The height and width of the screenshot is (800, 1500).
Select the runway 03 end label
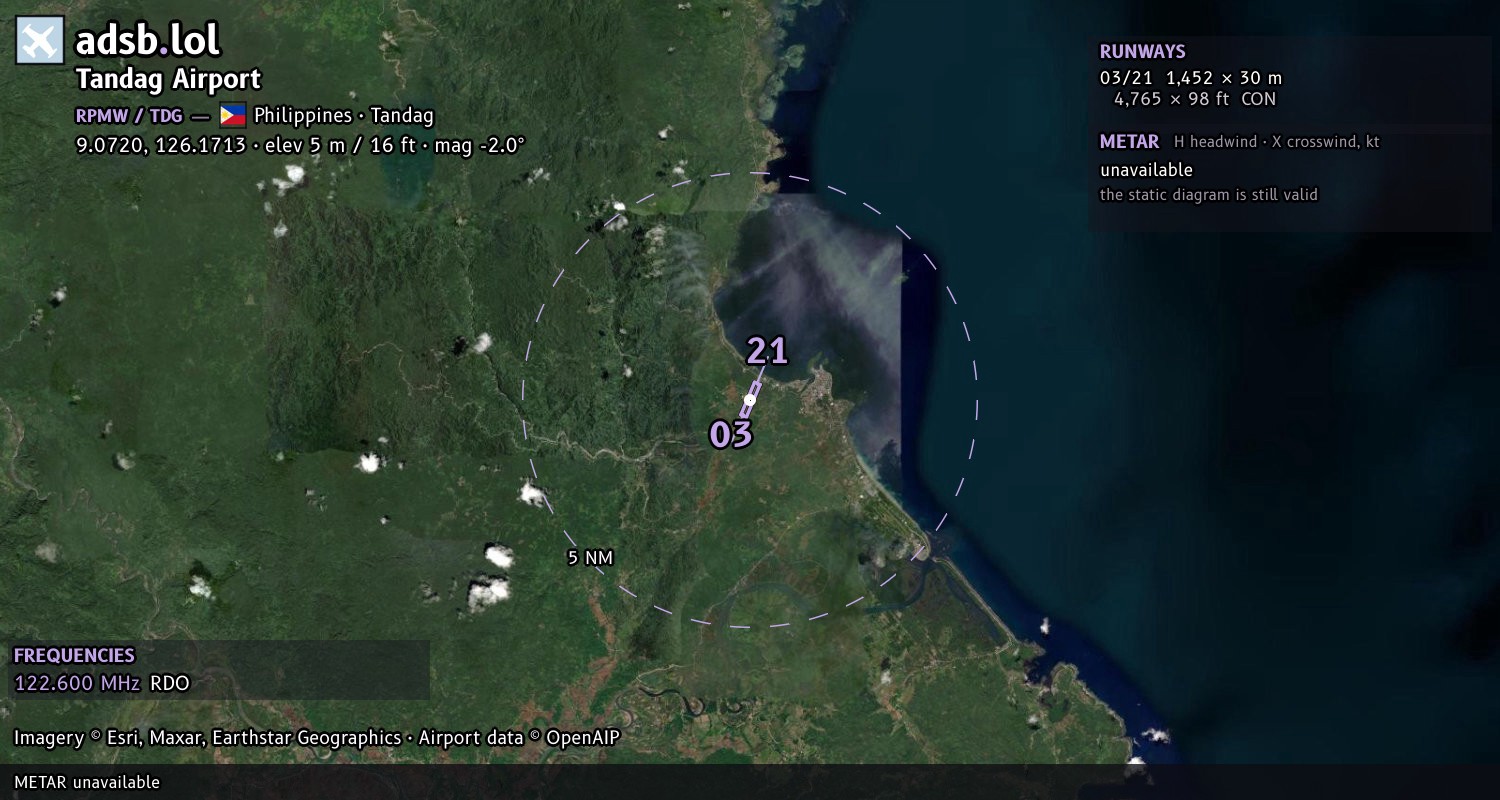pyautogui.click(x=730, y=435)
